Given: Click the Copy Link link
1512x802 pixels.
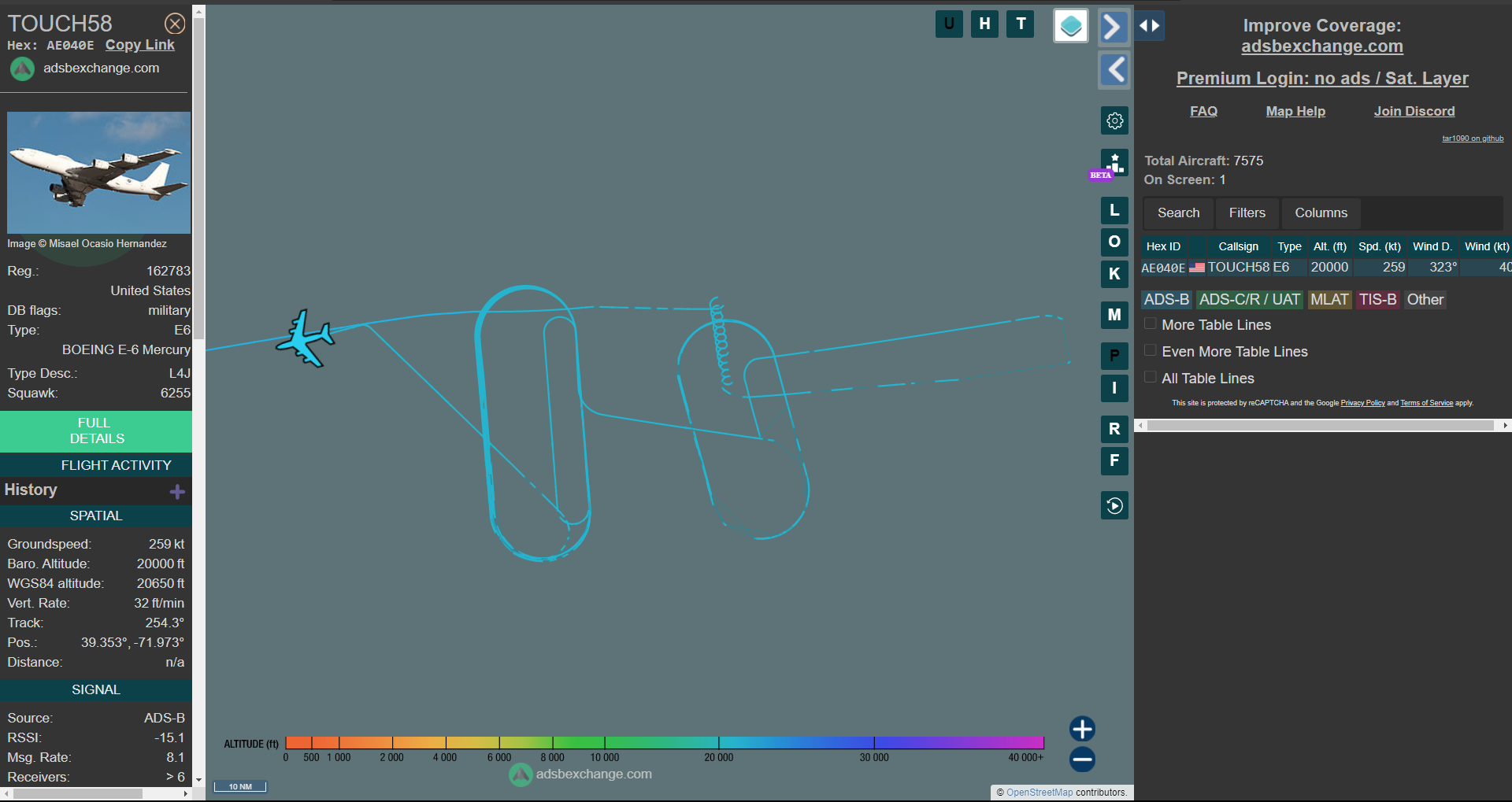Looking at the screenshot, I should (x=140, y=45).
